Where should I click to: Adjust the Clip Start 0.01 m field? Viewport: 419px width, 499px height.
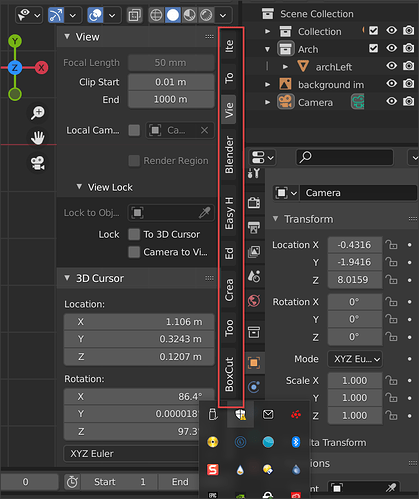(x=171, y=82)
